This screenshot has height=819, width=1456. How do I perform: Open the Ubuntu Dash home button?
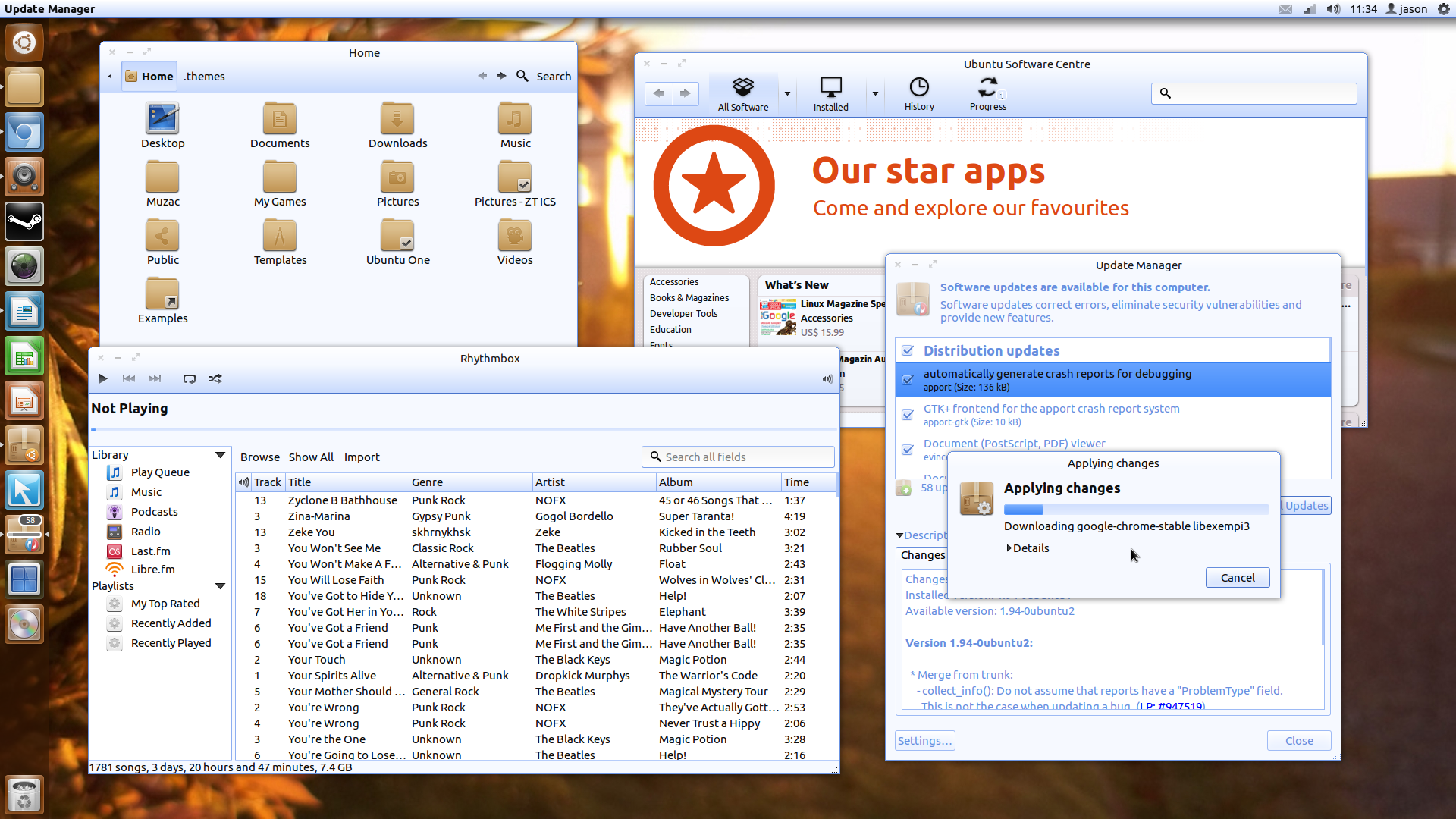tap(24, 42)
